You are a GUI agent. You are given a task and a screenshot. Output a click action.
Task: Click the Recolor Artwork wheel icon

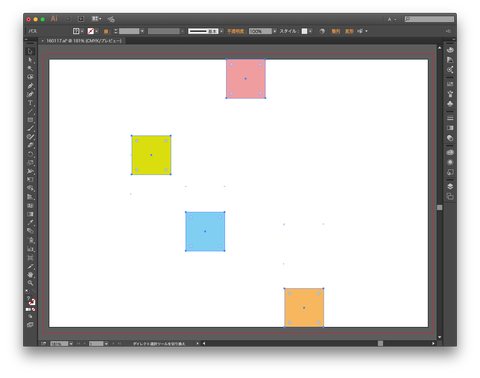322,31
